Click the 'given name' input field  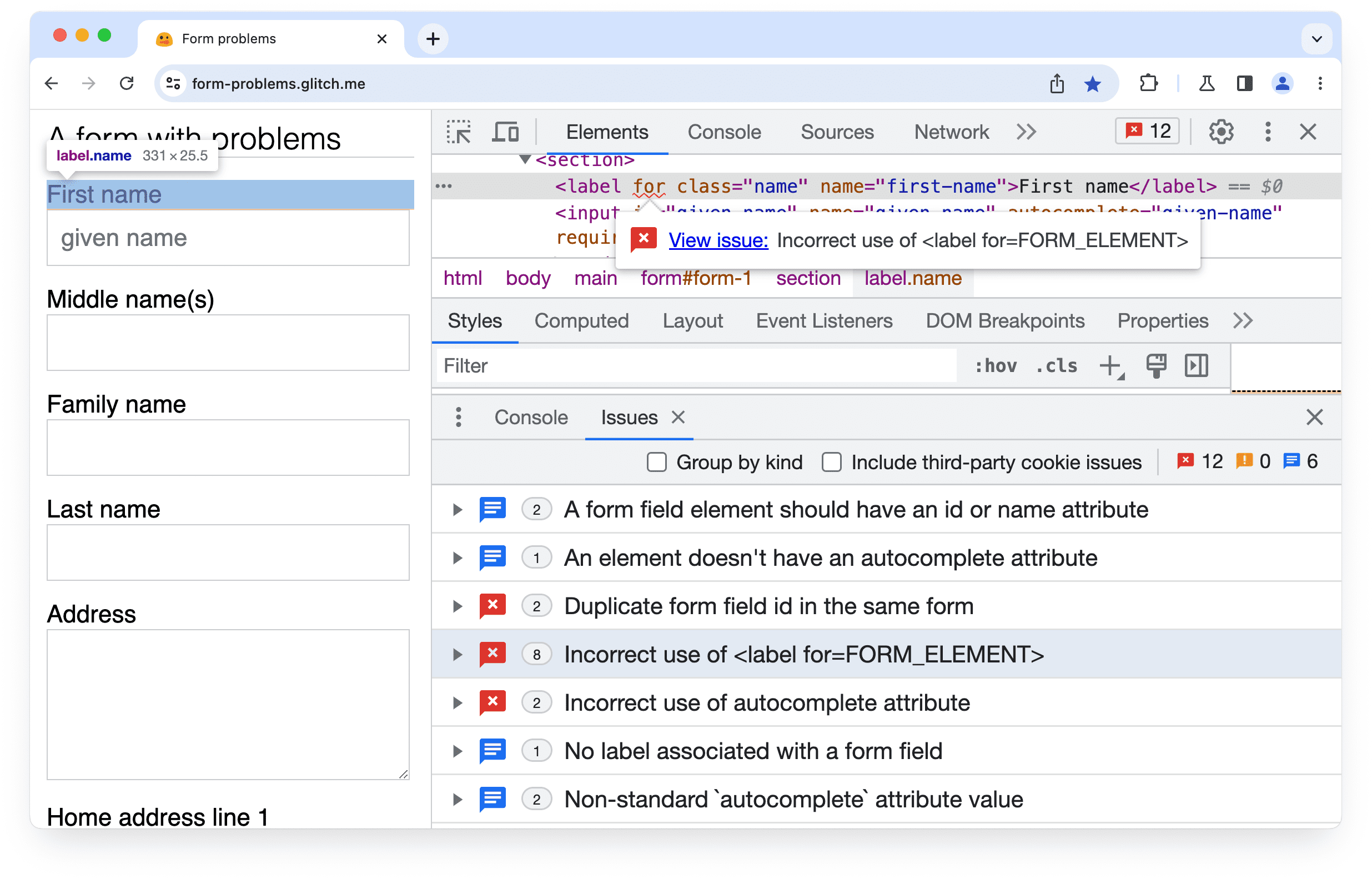coord(229,237)
